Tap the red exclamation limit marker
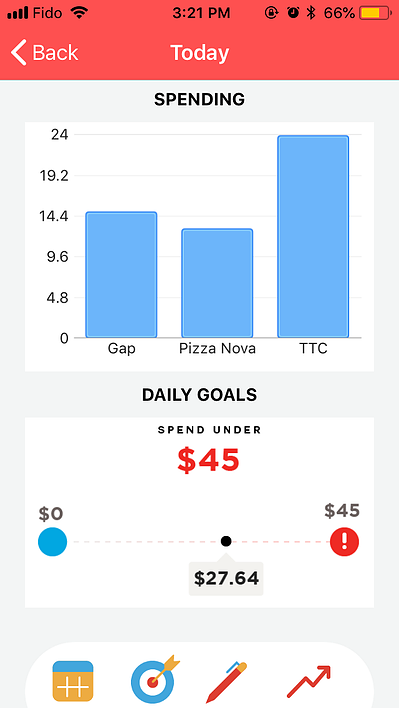 pos(344,541)
